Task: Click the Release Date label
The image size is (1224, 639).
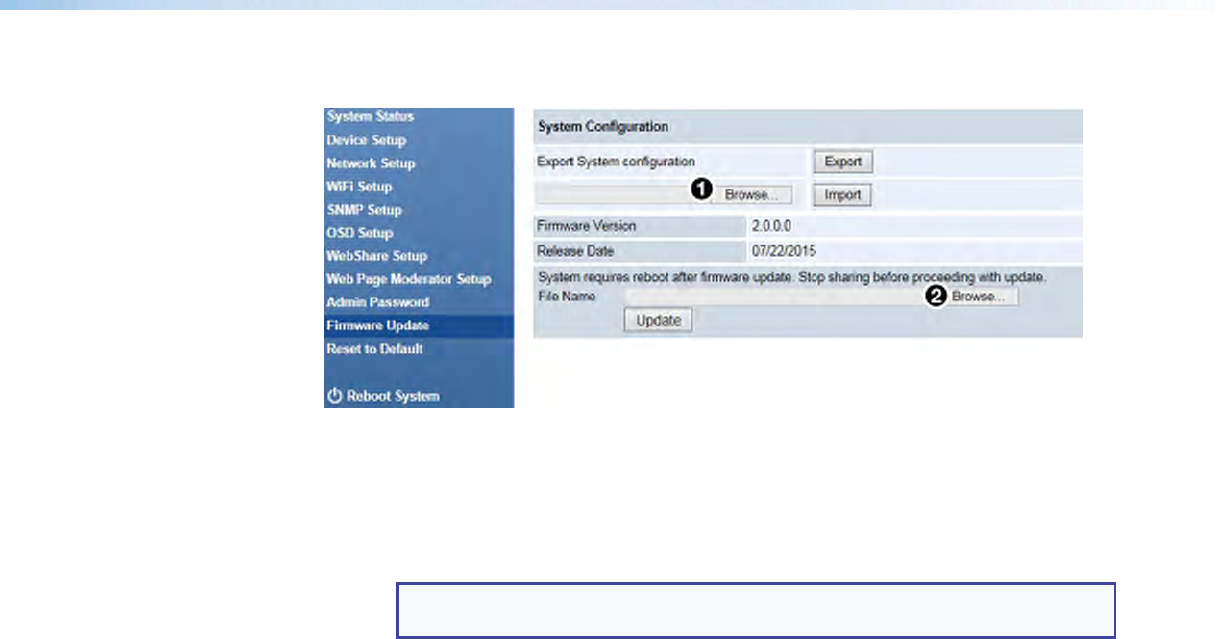Action: point(575,251)
